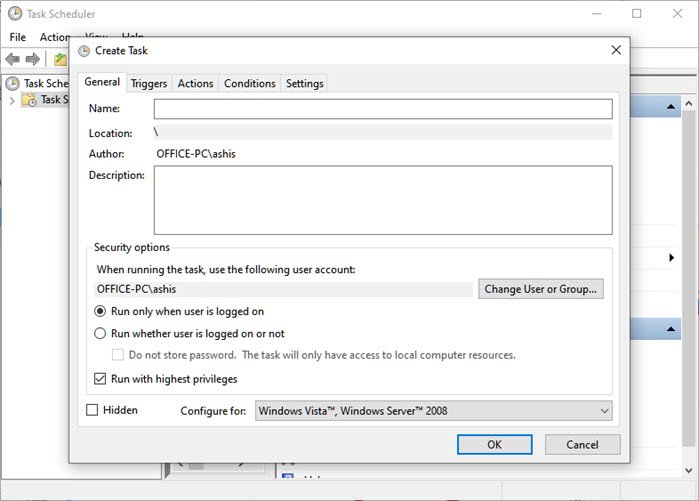The height and width of the screenshot is (501, 699).
Task: Select Run whether user is logged on or not
Action: point(100,334)
